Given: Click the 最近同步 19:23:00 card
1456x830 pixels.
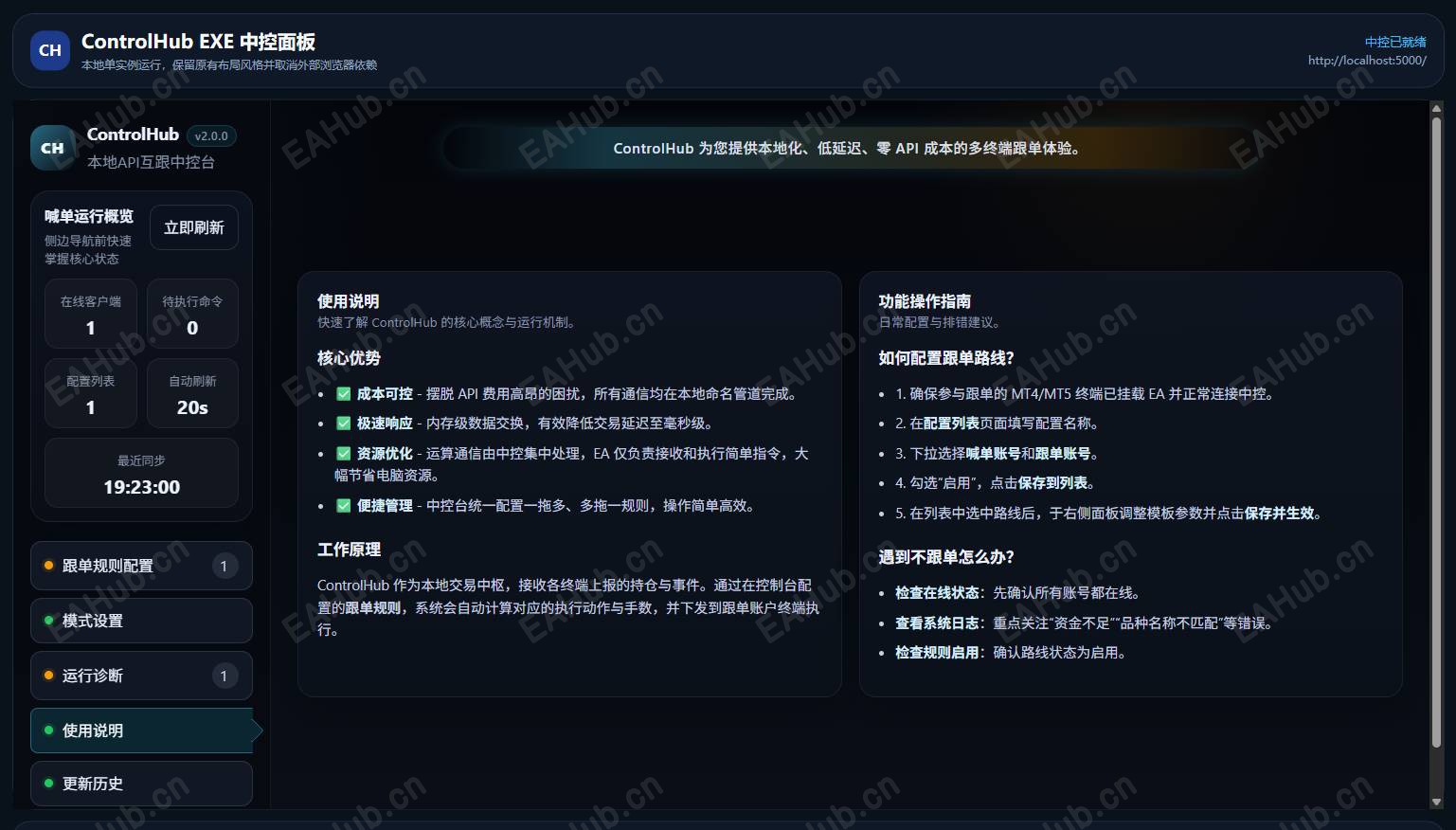Looking at the screenshot, I should pos(141,473).
